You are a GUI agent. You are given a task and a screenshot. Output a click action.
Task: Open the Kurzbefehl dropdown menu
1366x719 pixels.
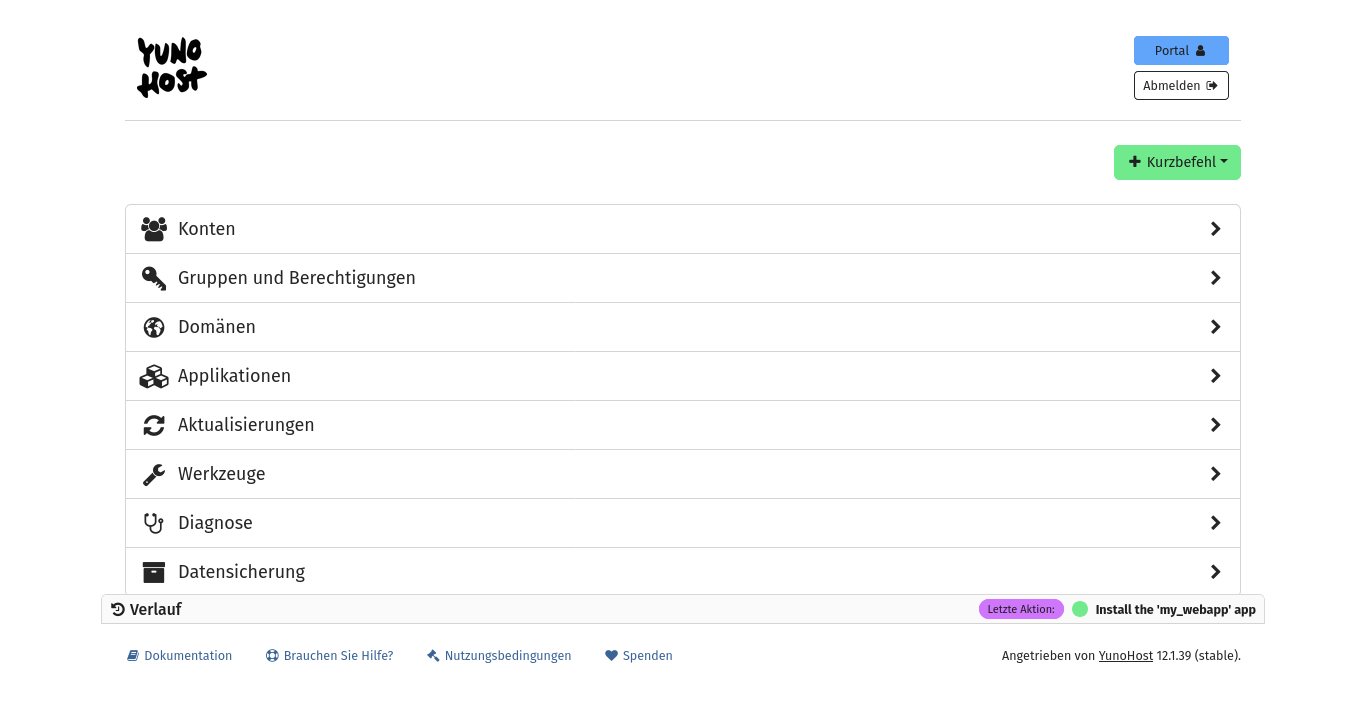[1177, 162]
